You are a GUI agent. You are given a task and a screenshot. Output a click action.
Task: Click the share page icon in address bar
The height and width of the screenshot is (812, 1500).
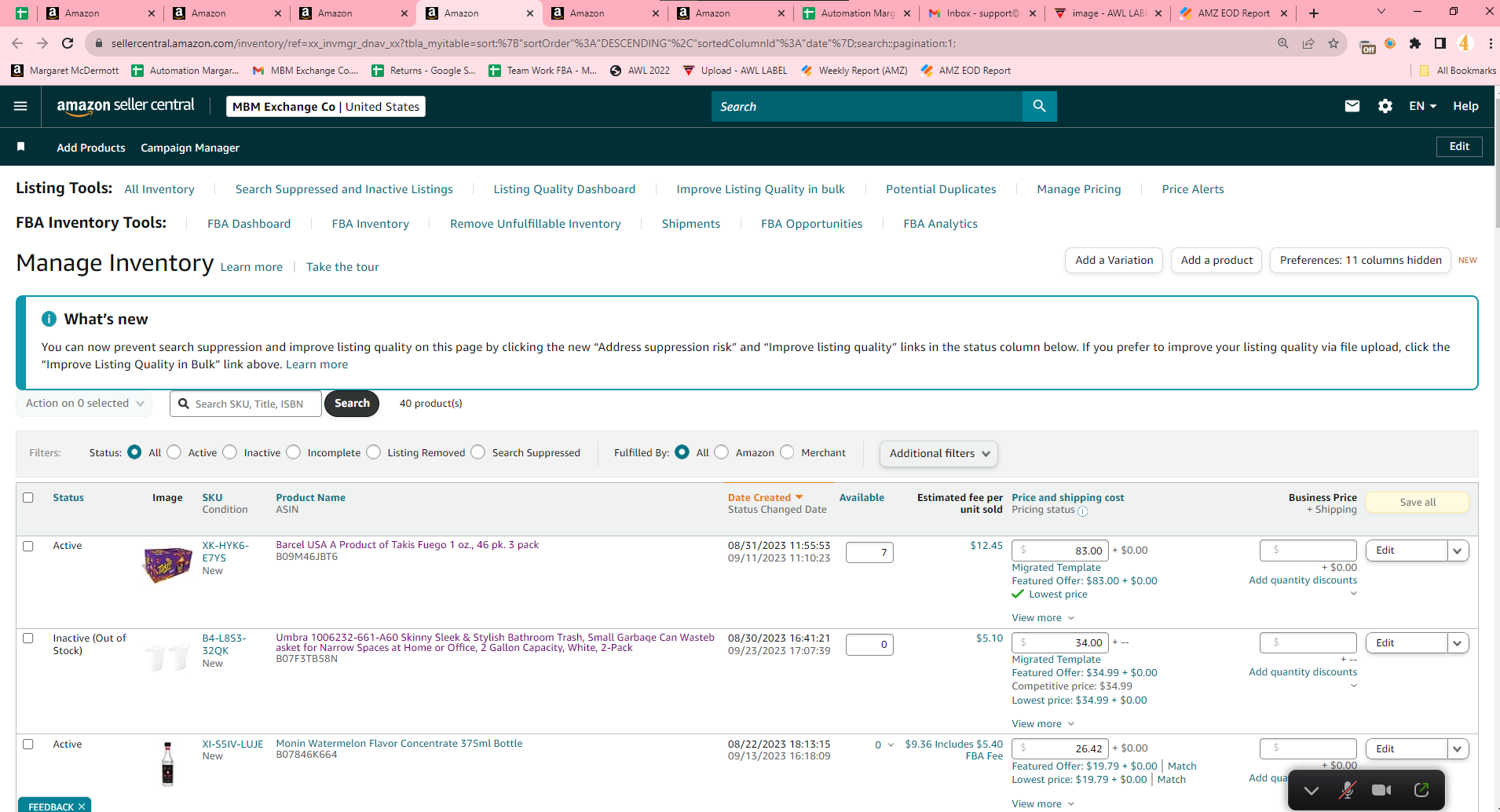pyautogui.click(x=1308, y=43)
